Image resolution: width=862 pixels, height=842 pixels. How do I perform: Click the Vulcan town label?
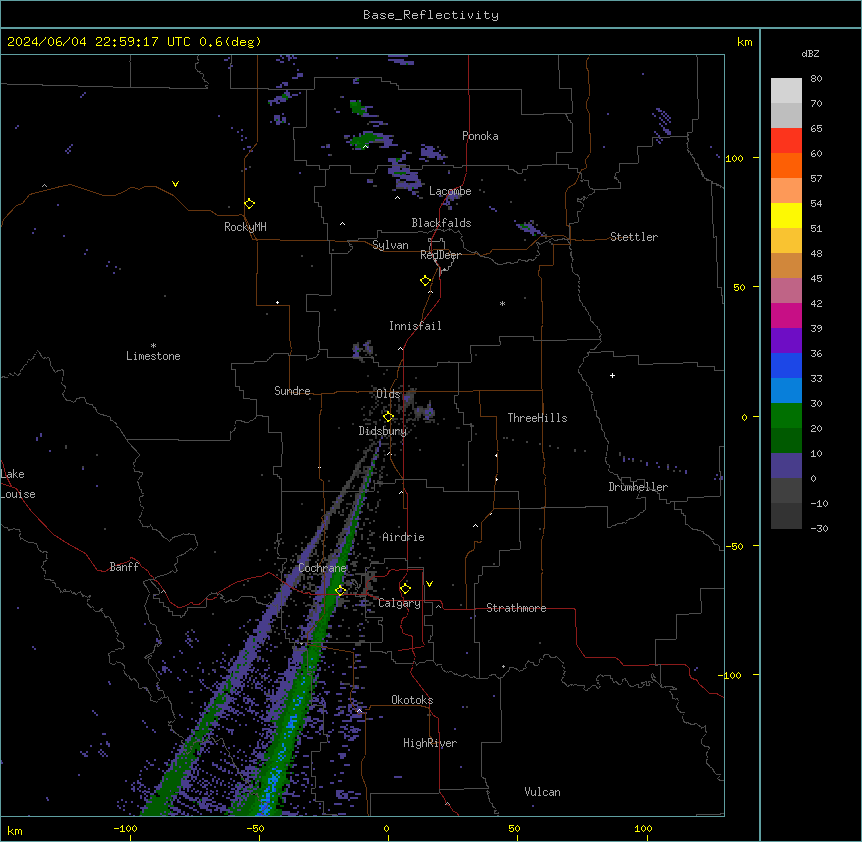(542, 792)
